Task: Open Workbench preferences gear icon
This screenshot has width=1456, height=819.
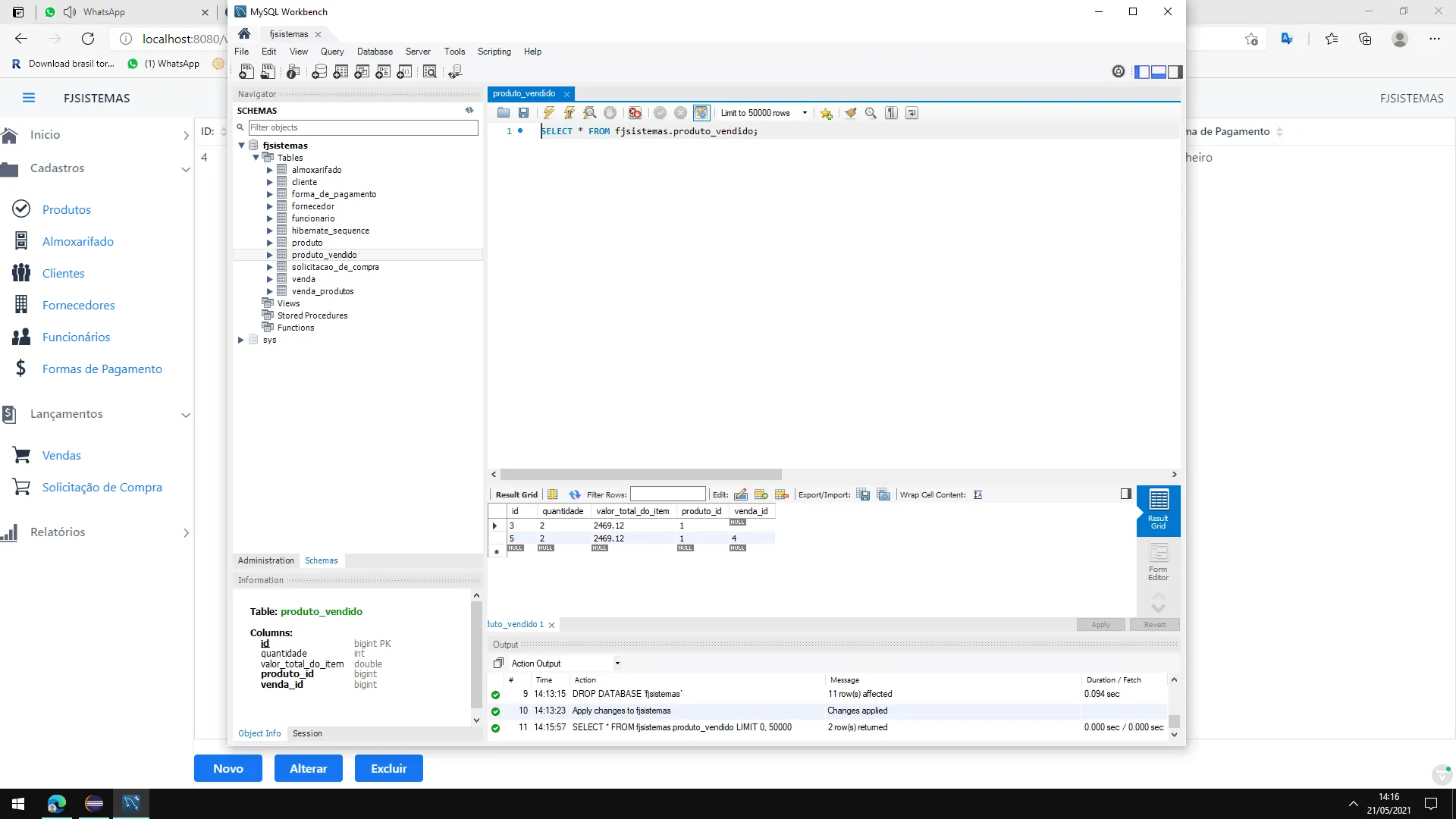Action: coord(1119,71)
